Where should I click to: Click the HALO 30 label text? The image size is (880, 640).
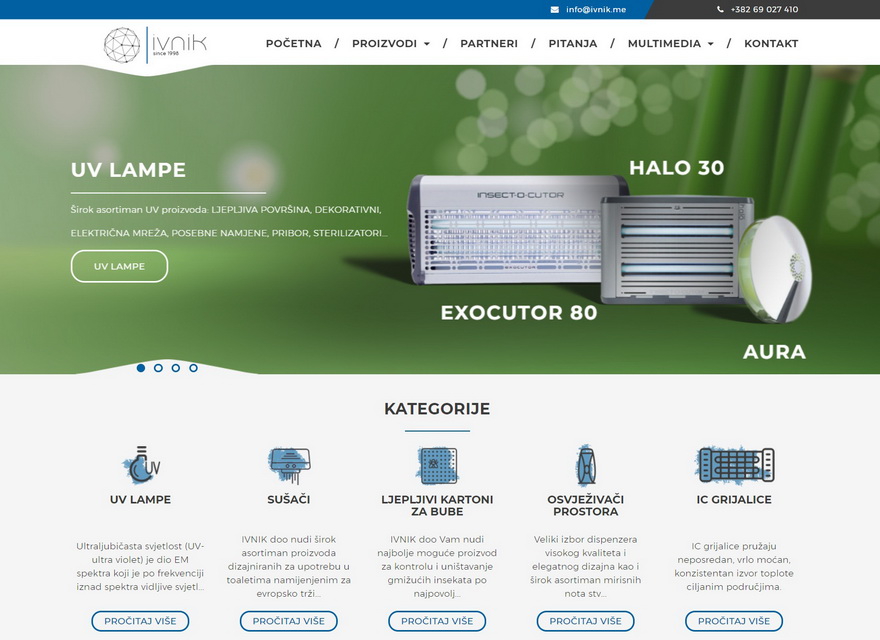coord(677,168)
